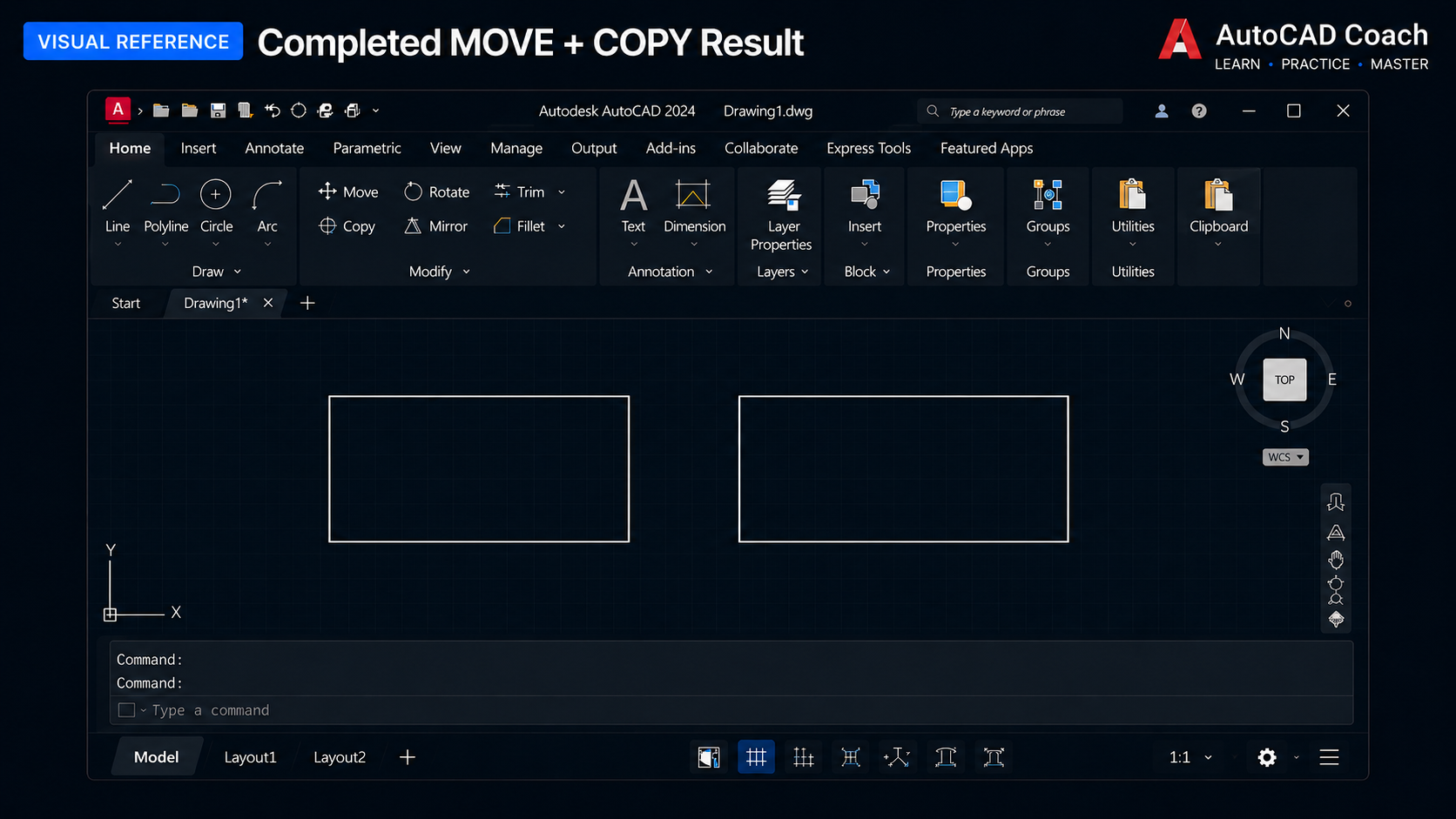Open the Featured Apps ribbon tab

(987, 148)
